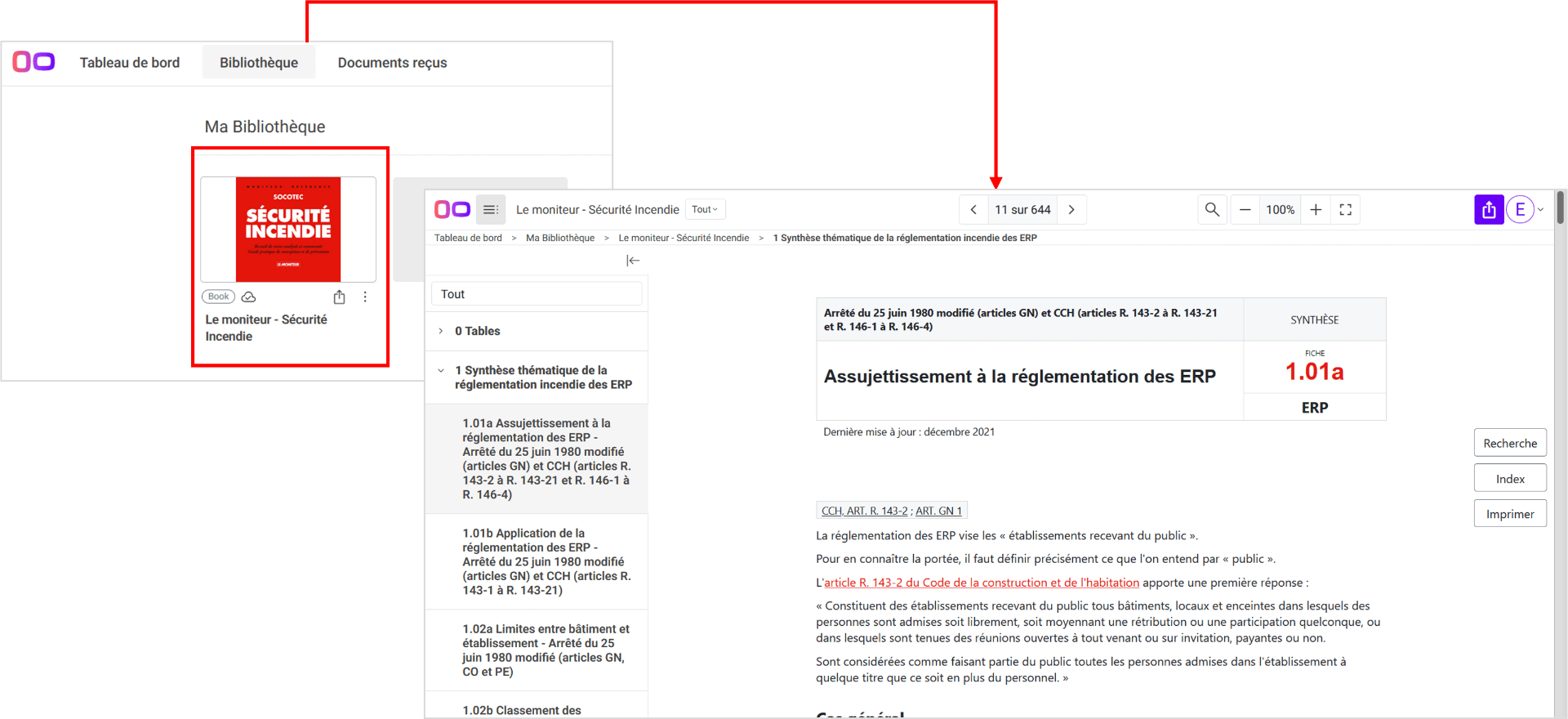Click the Book badge under the cover
1568x719 pixels.
218,297
